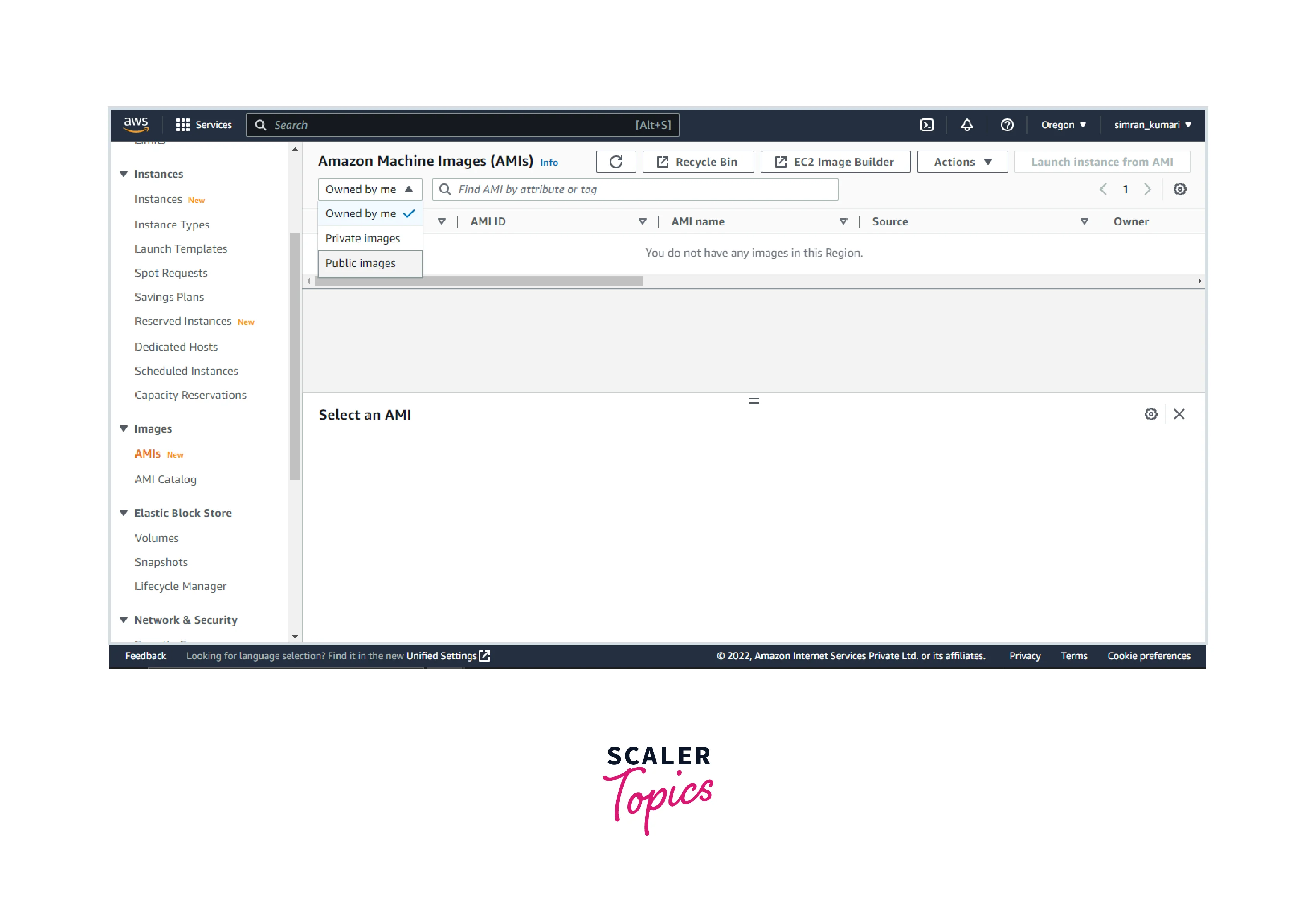Open AMI Catalog link in sidebar

click(165, 480)
